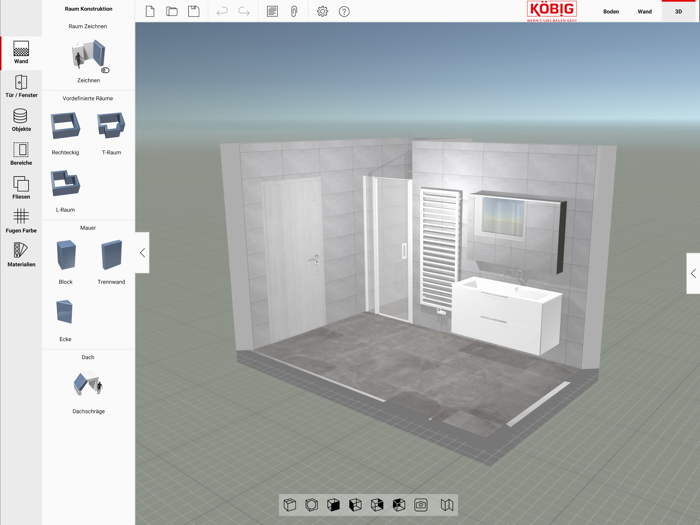
Task: Select the sixth cube view icon
Action: pos(399,505)
